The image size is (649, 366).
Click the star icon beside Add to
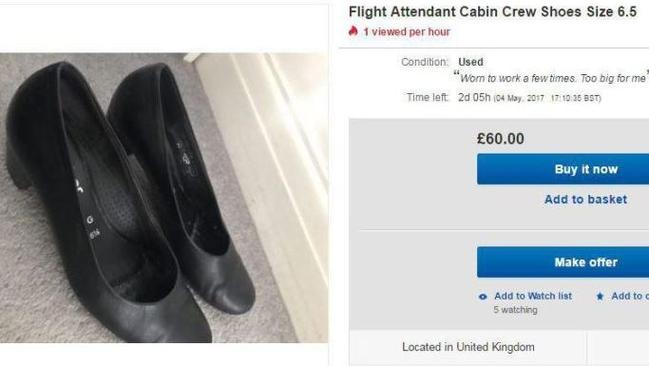pos(600,296)
